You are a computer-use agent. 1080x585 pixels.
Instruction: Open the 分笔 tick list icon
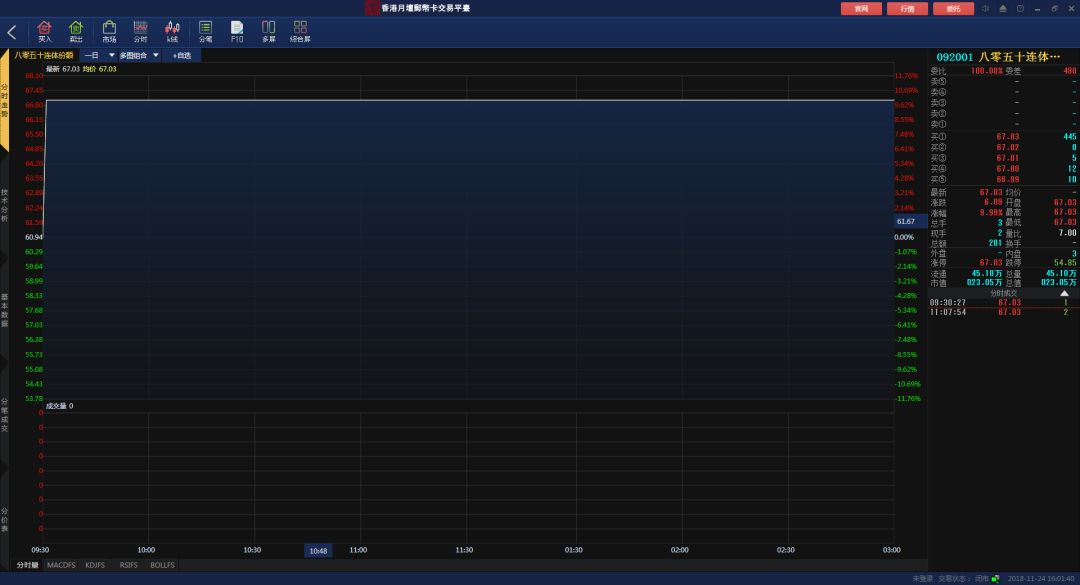click(205, 31)
